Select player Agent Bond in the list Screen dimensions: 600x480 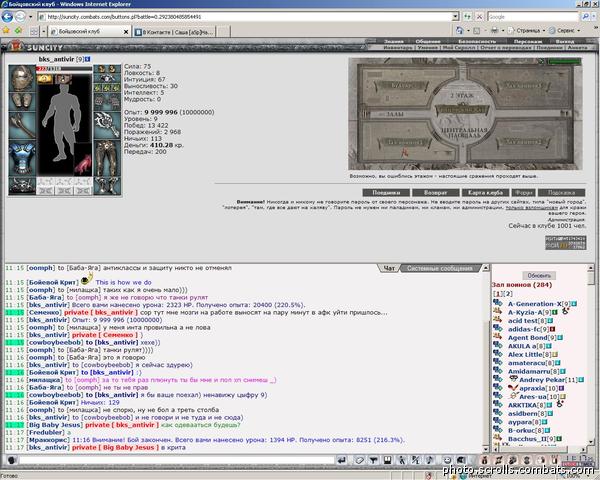[x=528, y=338]
